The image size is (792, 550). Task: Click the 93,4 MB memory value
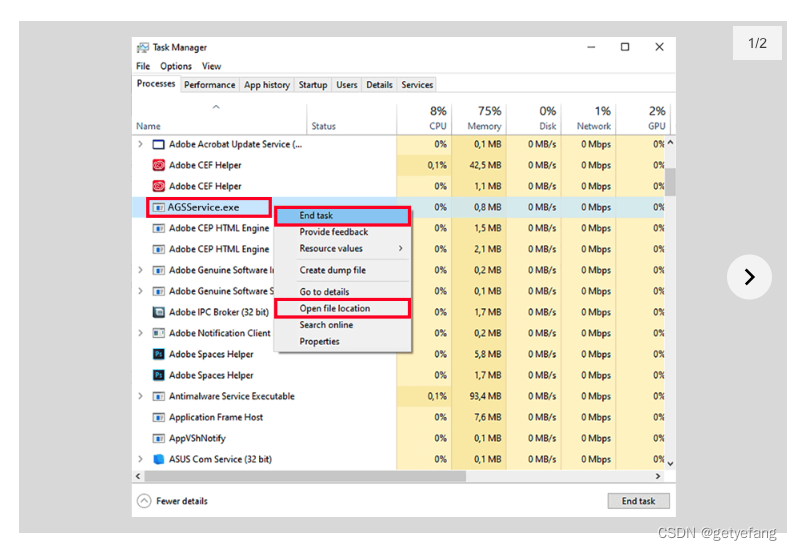point(485,396)
